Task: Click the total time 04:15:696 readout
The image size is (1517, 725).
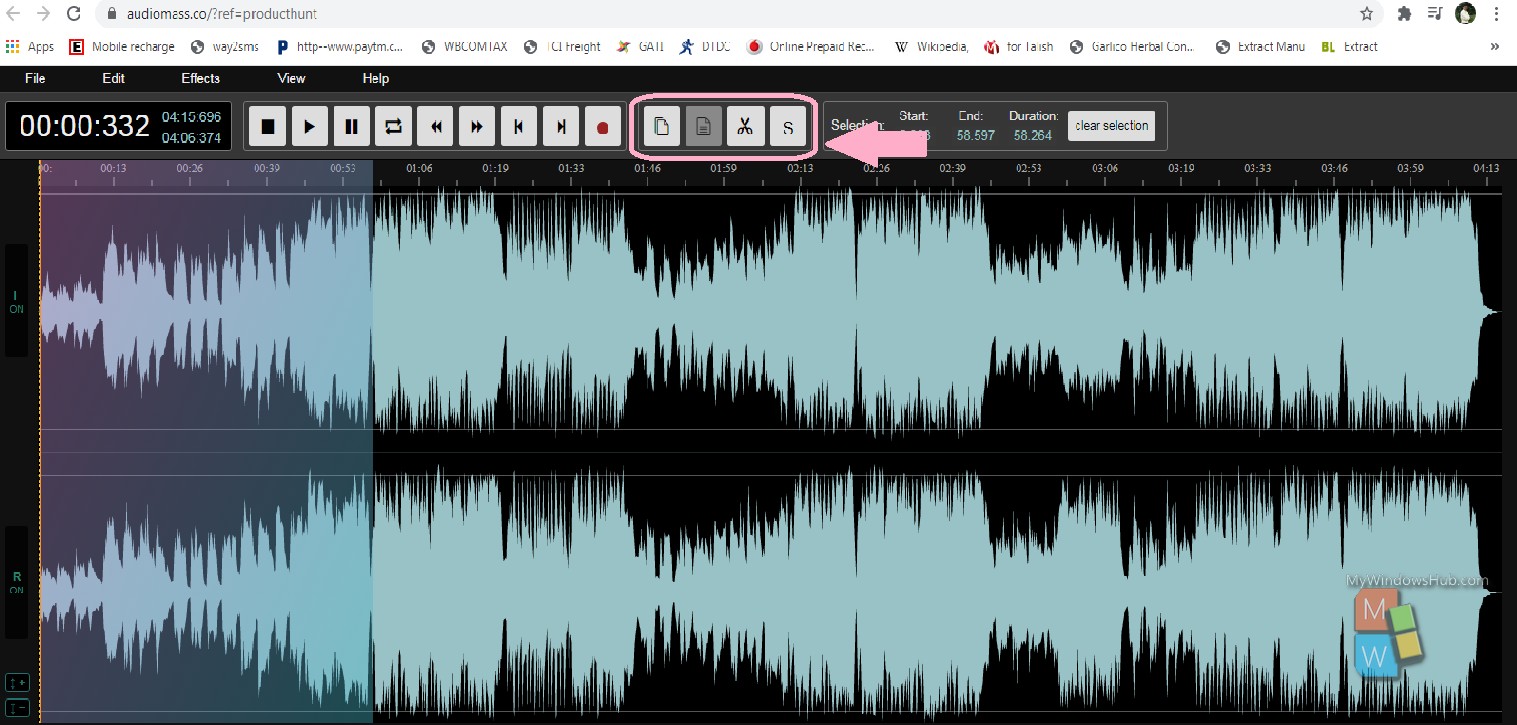Action: 191,117
